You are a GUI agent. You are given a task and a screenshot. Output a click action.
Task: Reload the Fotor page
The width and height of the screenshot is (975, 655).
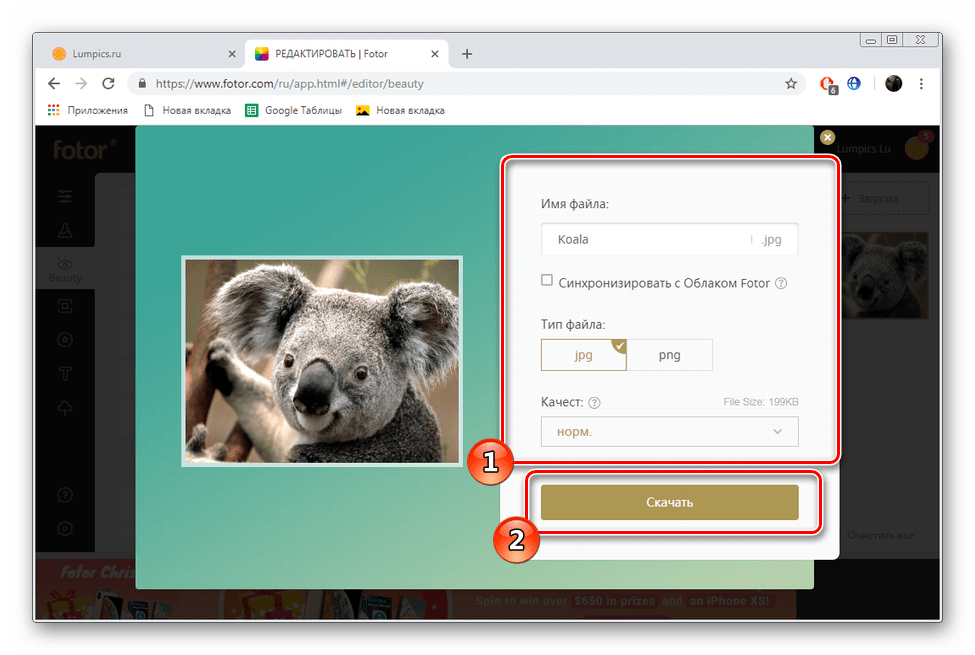point(108,83)
